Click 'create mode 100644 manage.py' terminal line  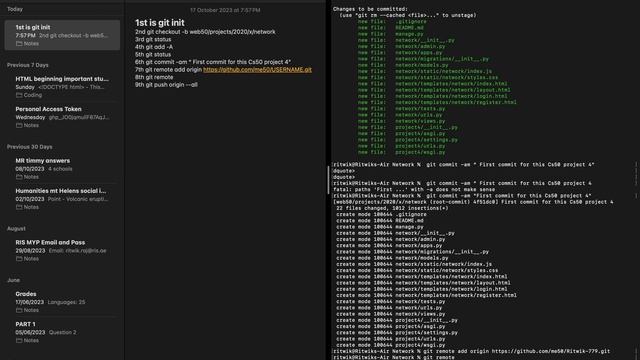pyautogui.click(x=380, y=227)
